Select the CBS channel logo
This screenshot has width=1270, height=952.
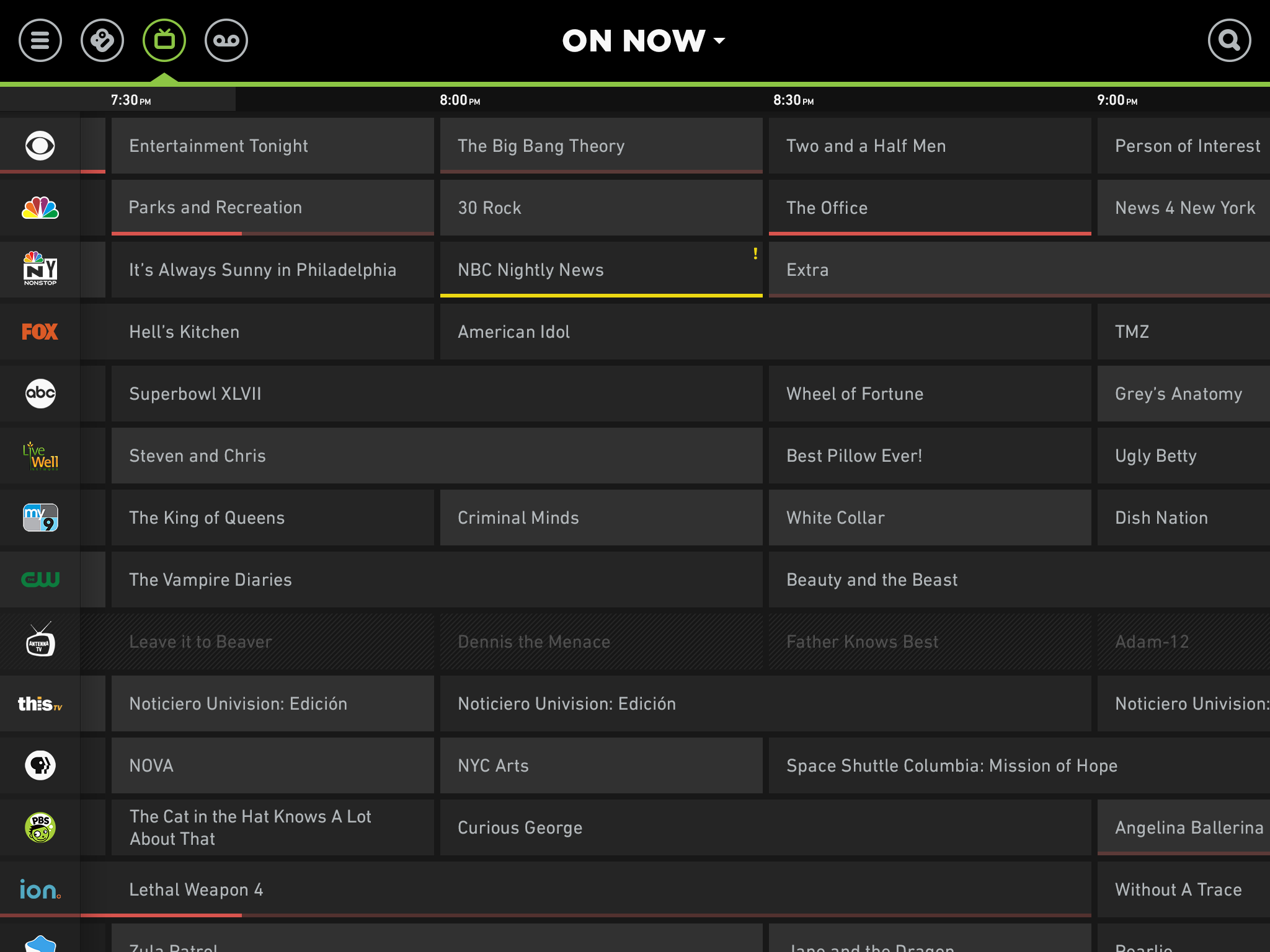pos(40,146)
